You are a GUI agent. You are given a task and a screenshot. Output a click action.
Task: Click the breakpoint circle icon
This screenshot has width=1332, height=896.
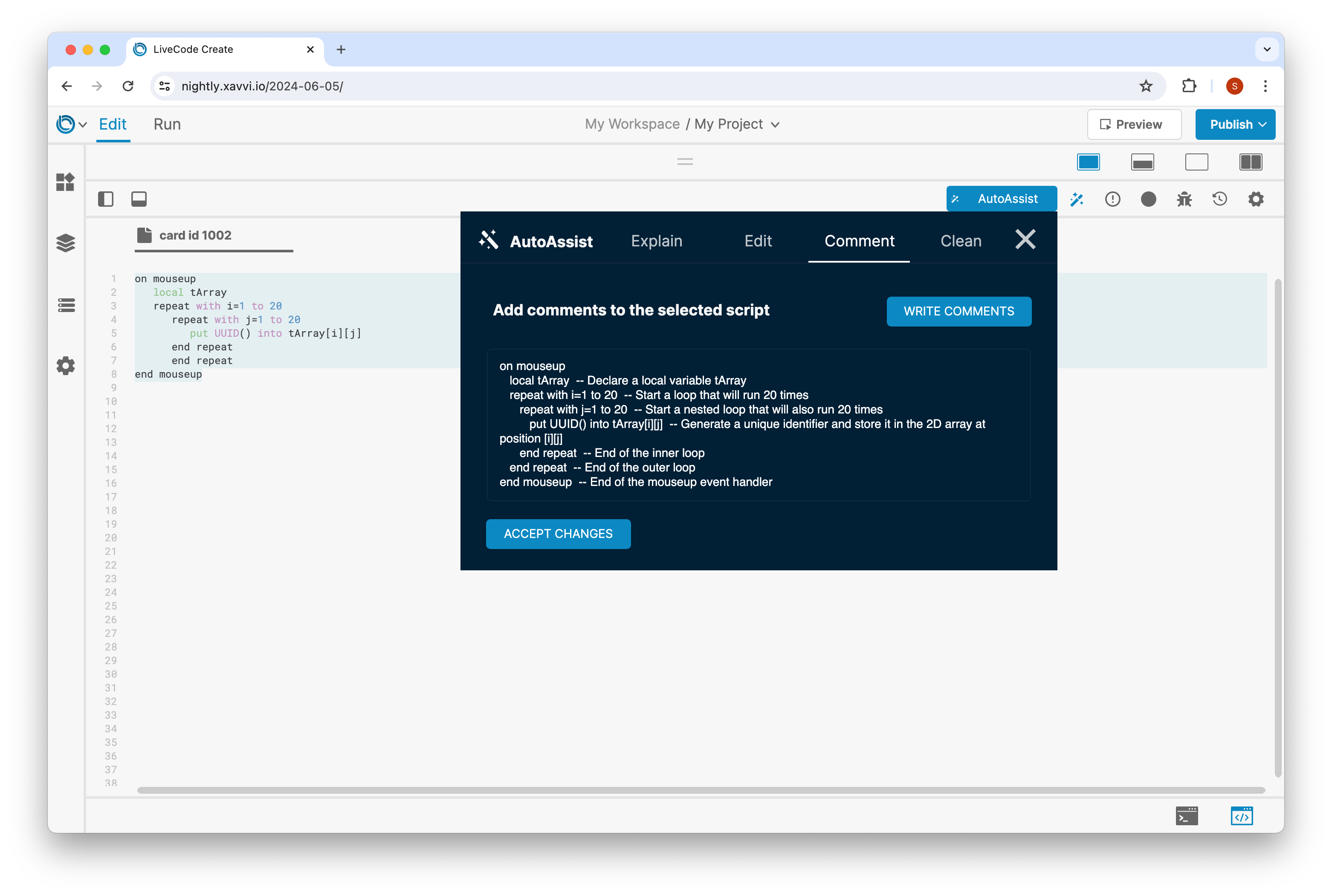[1148, 199]
